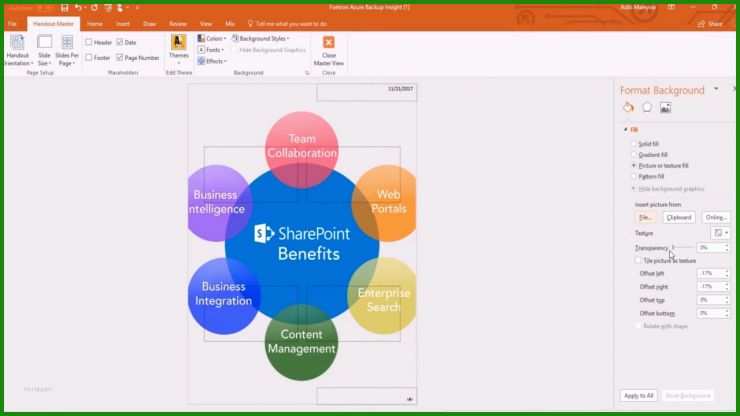
Task: Switch to the Insert tab
Action: coord(123,24)
